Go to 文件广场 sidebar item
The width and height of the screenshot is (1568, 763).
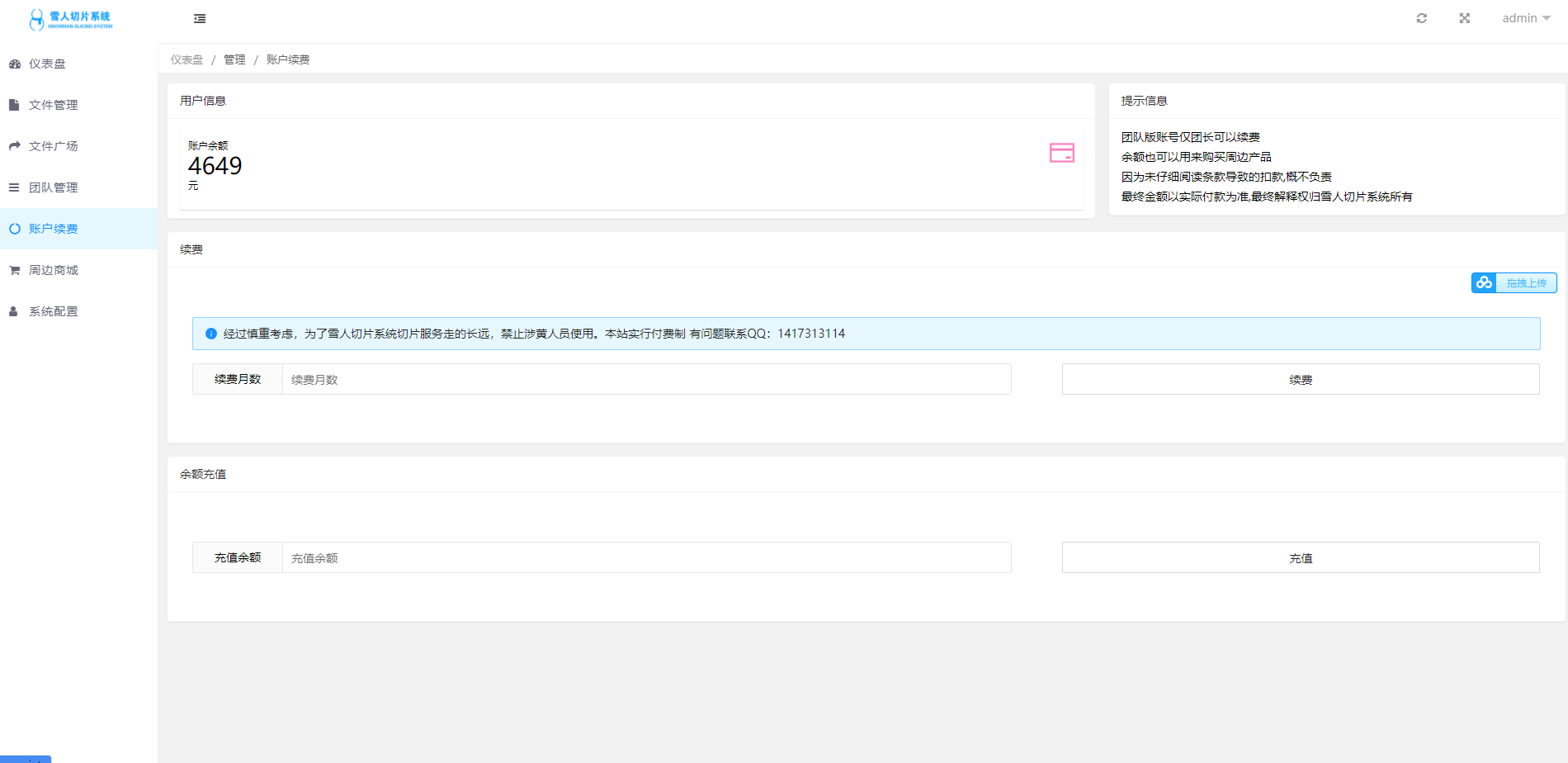(x=53, y=146)
